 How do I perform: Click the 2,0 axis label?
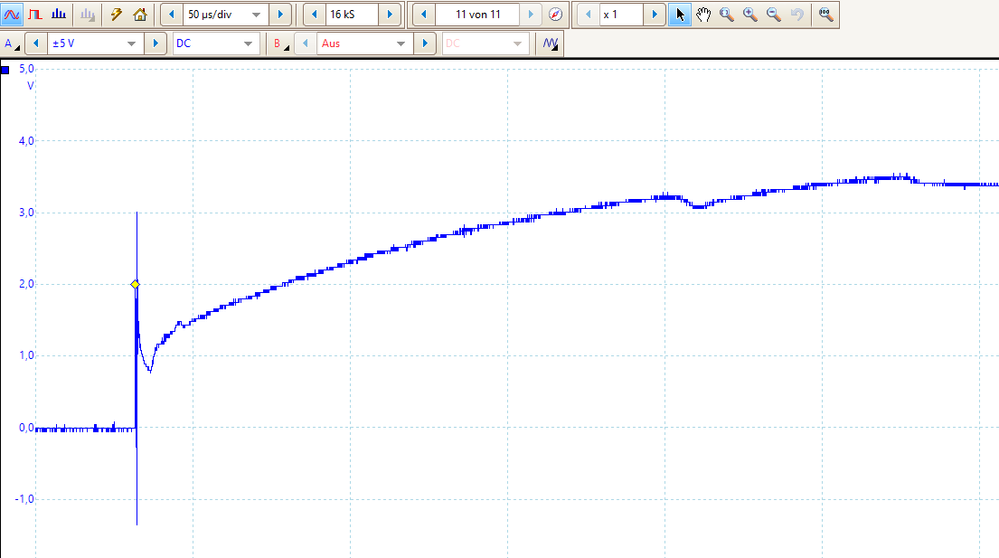26,284
